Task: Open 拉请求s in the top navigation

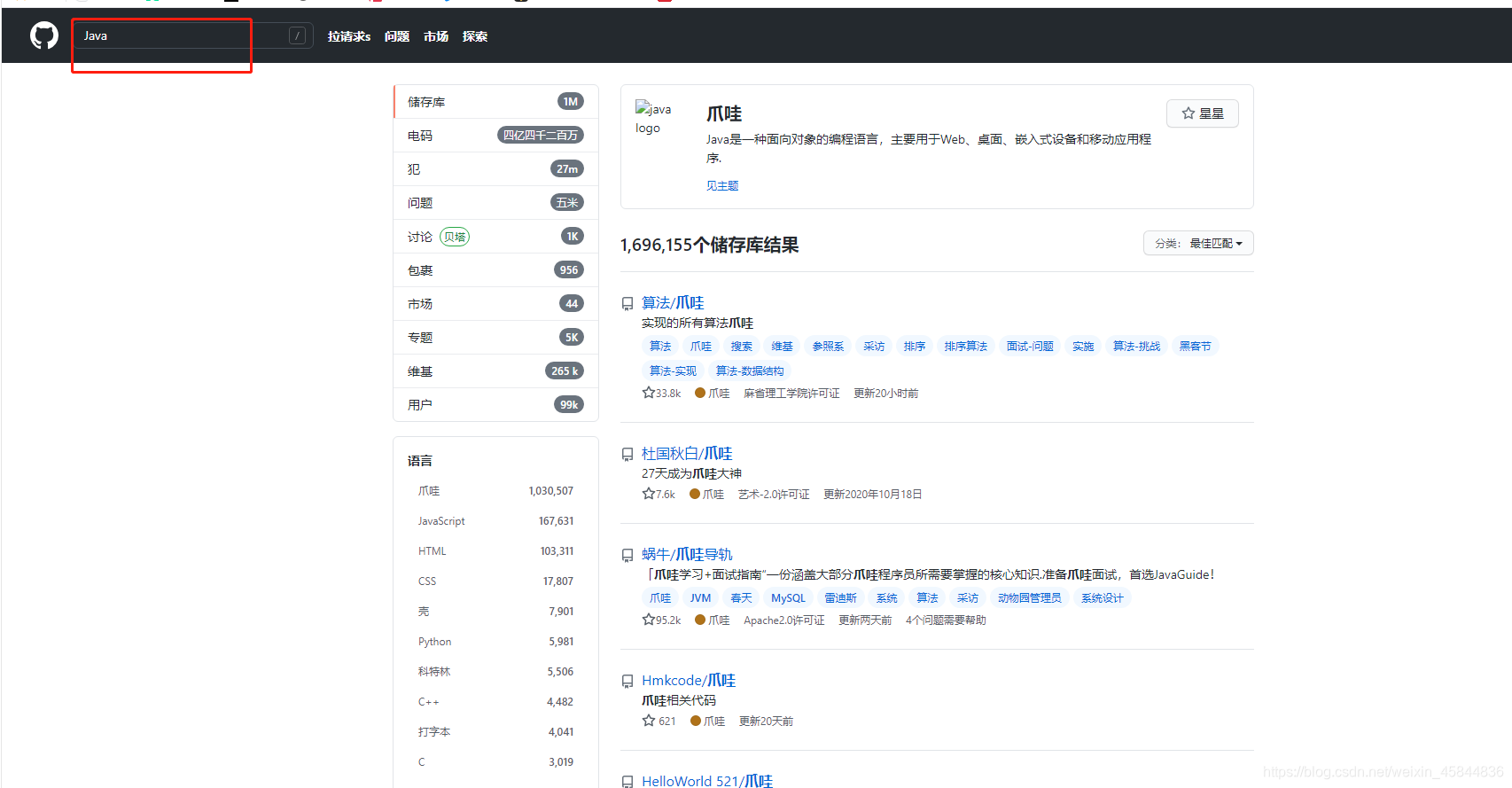Action: 349,36
